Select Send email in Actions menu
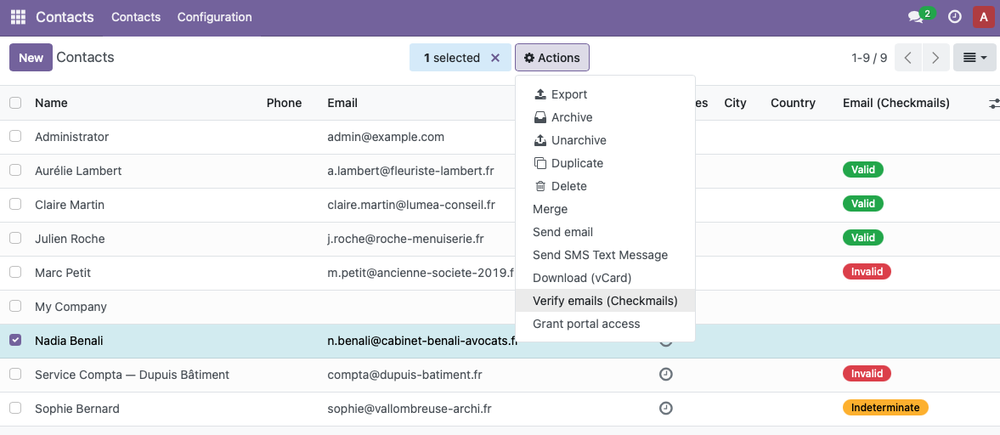Viewport: 1000px width, 435px height. [605, 232]
